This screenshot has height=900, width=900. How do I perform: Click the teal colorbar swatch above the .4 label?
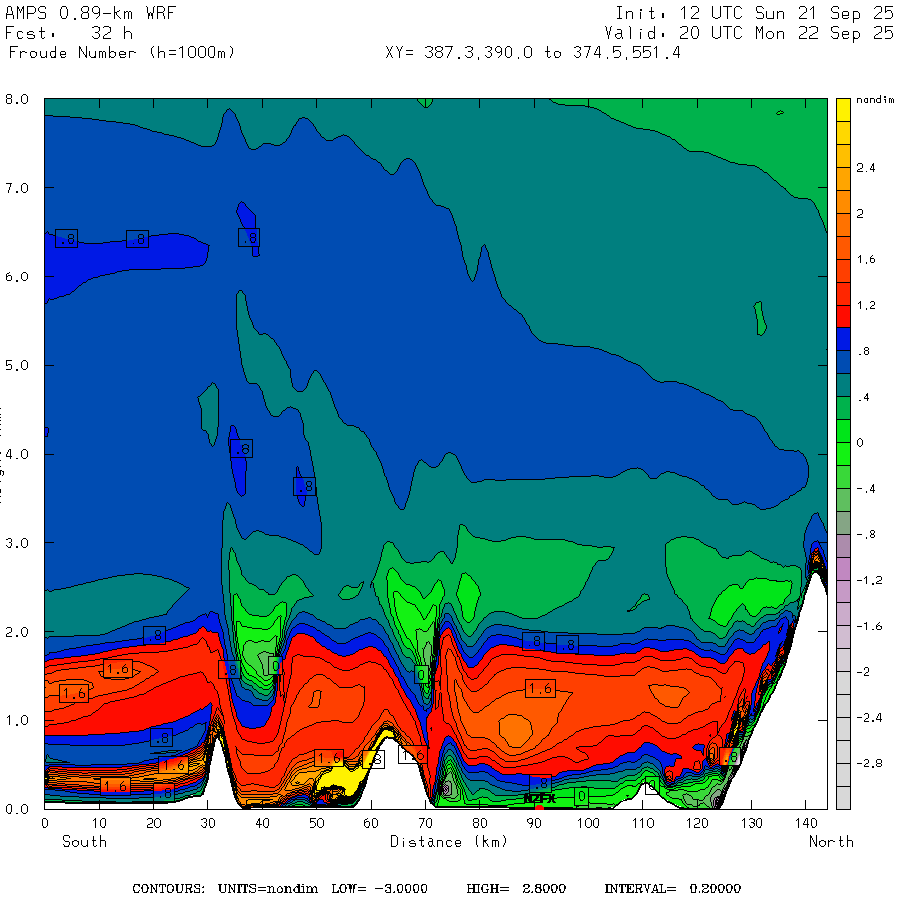[843, 385]
